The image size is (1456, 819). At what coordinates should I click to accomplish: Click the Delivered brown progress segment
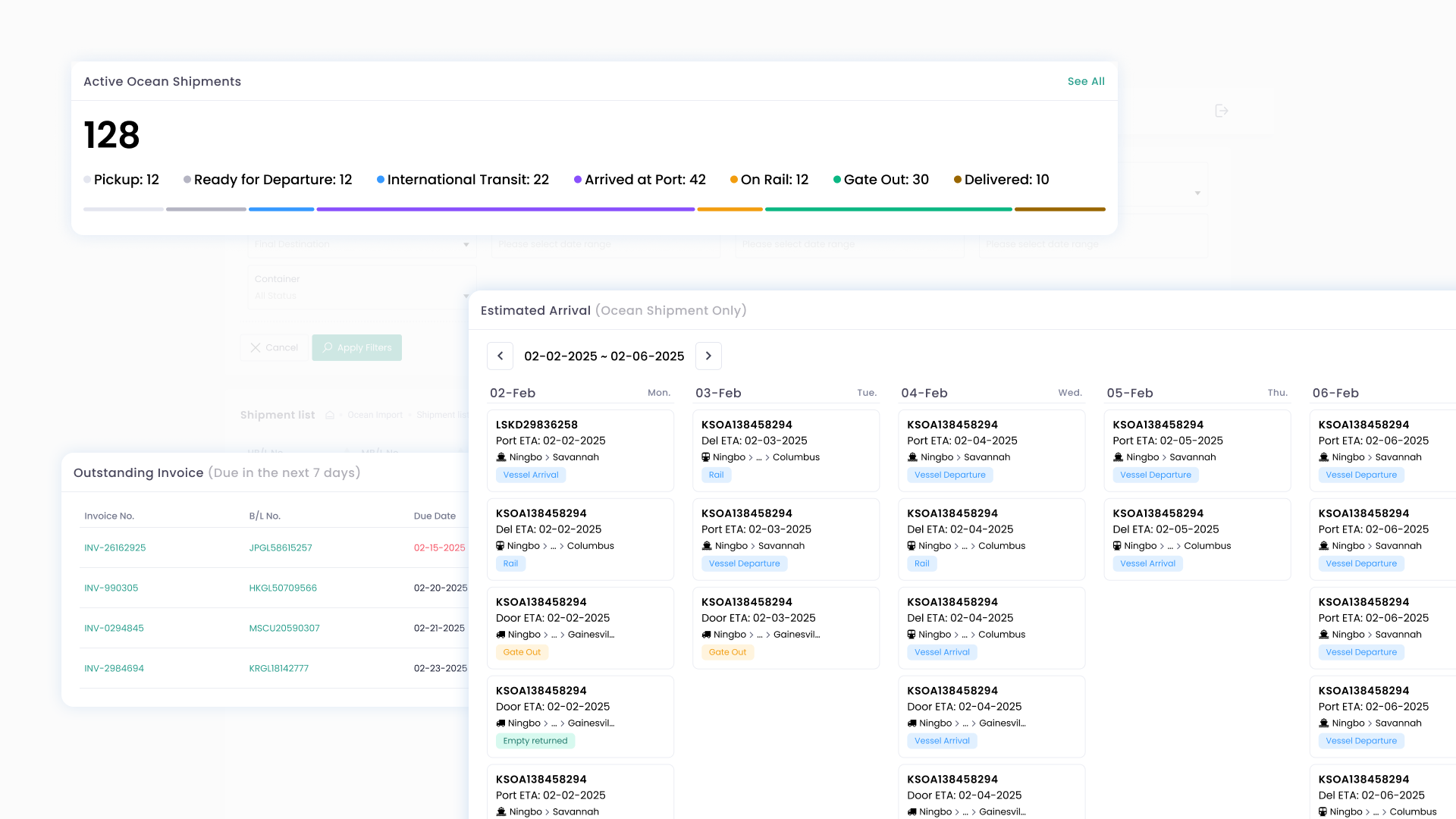(x=1060, y=209)
